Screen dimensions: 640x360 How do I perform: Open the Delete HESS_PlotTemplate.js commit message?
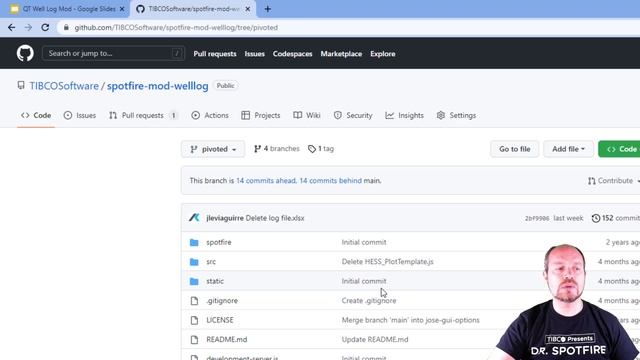click(387, 262)
